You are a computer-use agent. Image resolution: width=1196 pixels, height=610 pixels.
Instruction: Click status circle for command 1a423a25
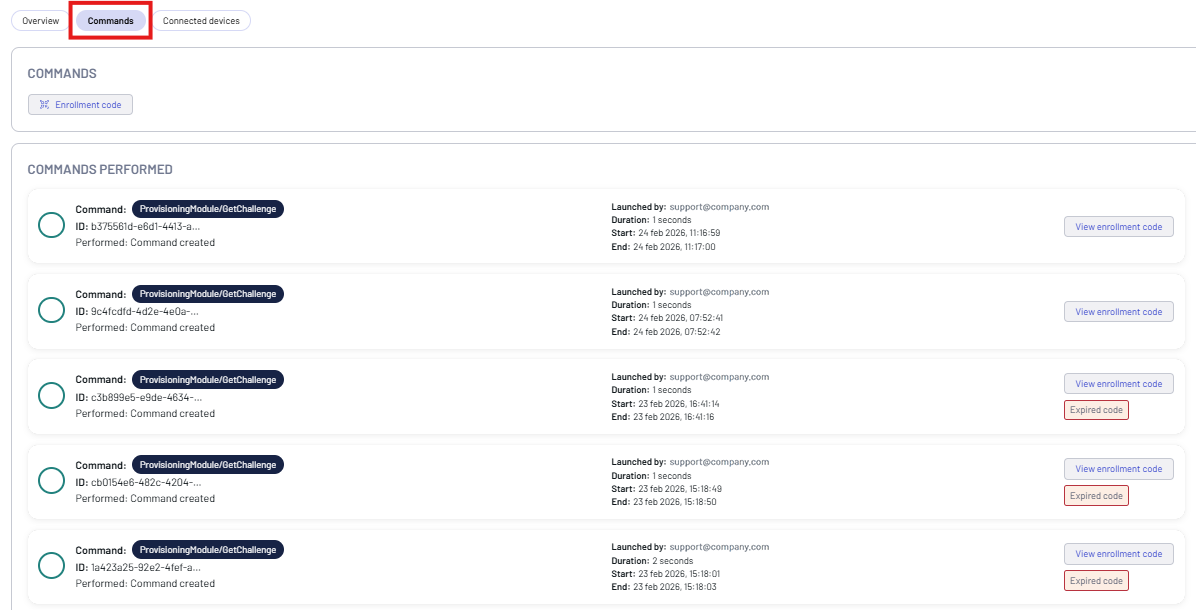(51, 566)
